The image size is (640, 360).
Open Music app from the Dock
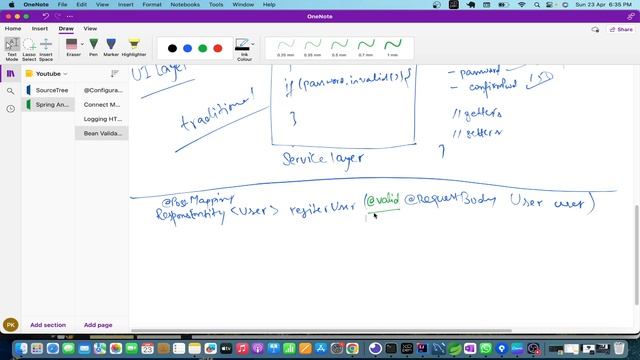click(x=242, y=348)
